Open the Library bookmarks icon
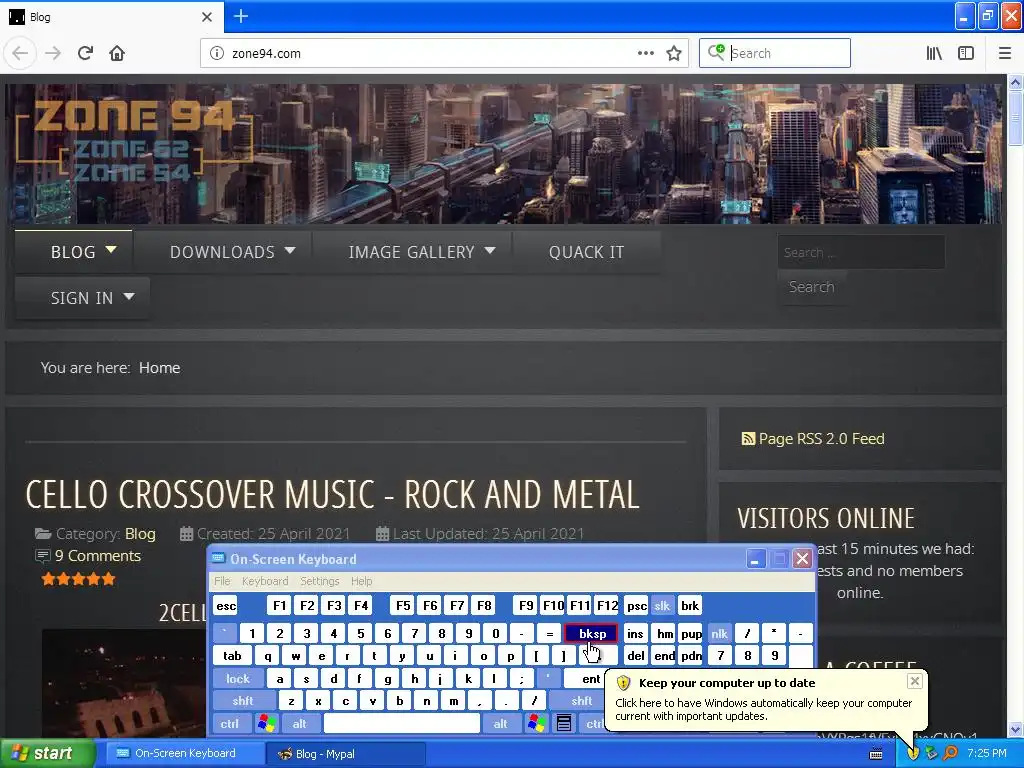 coord(934,53)
